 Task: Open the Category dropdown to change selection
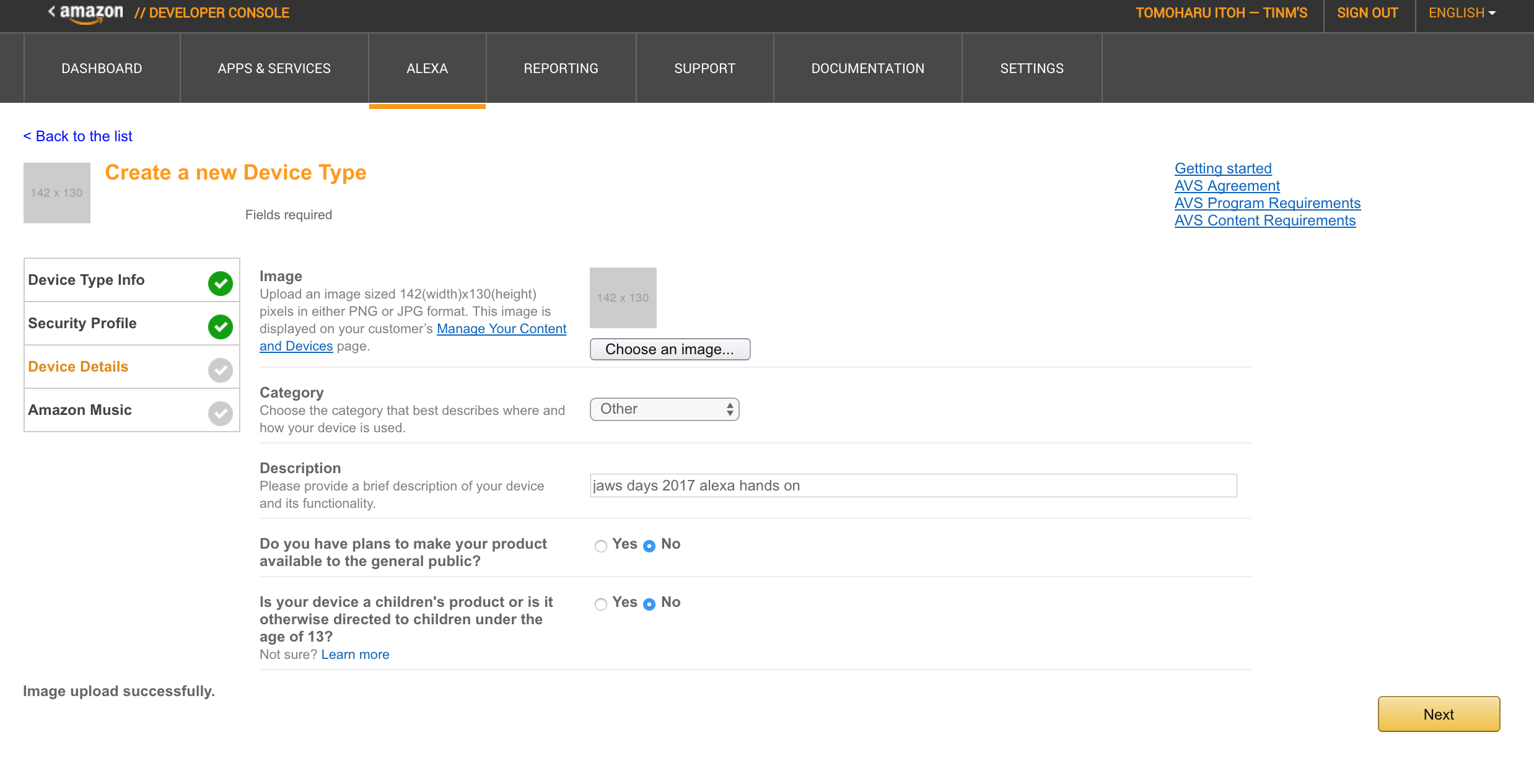tap(664, 408)
